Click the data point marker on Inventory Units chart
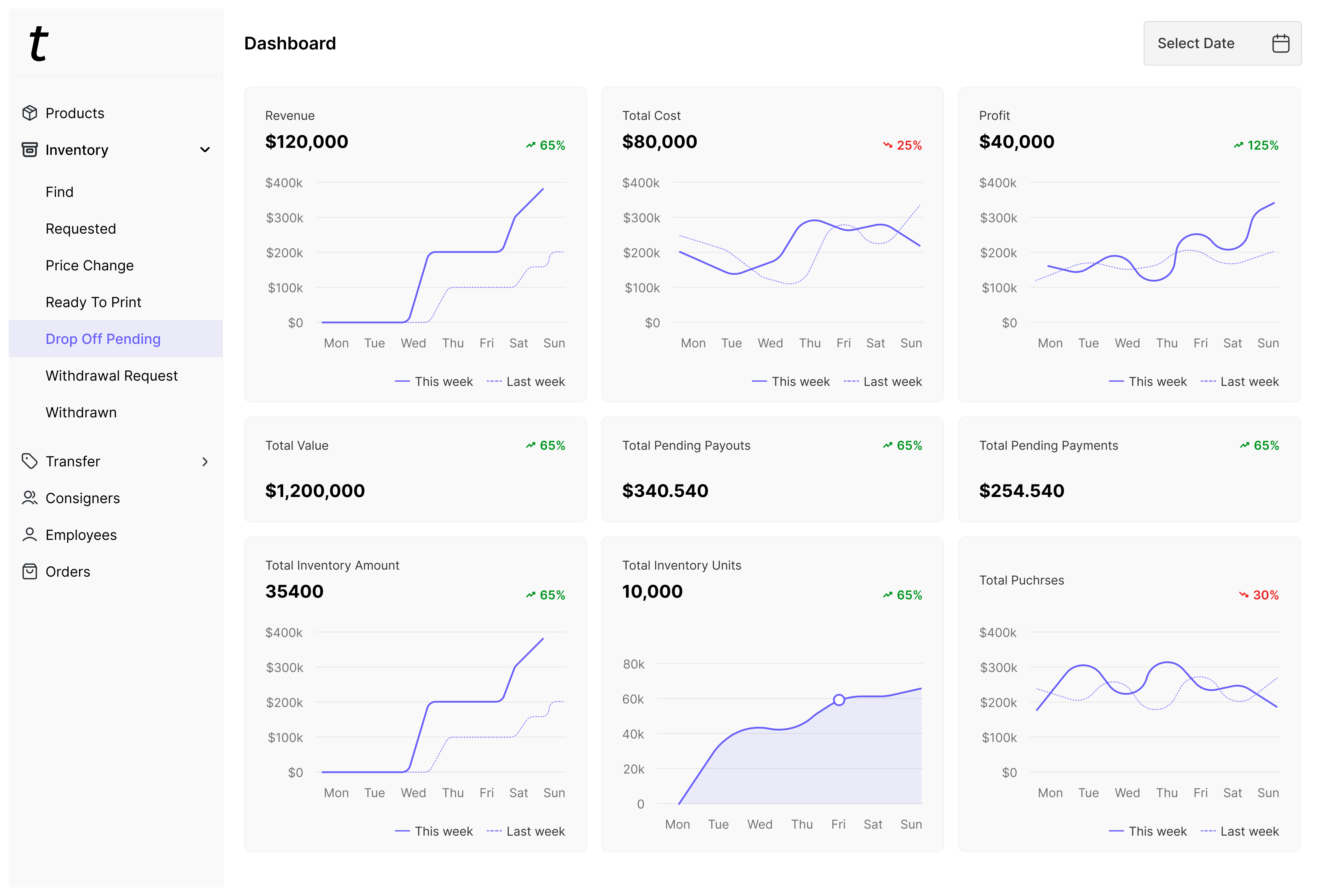The image size is (1323, 896). 839,700
